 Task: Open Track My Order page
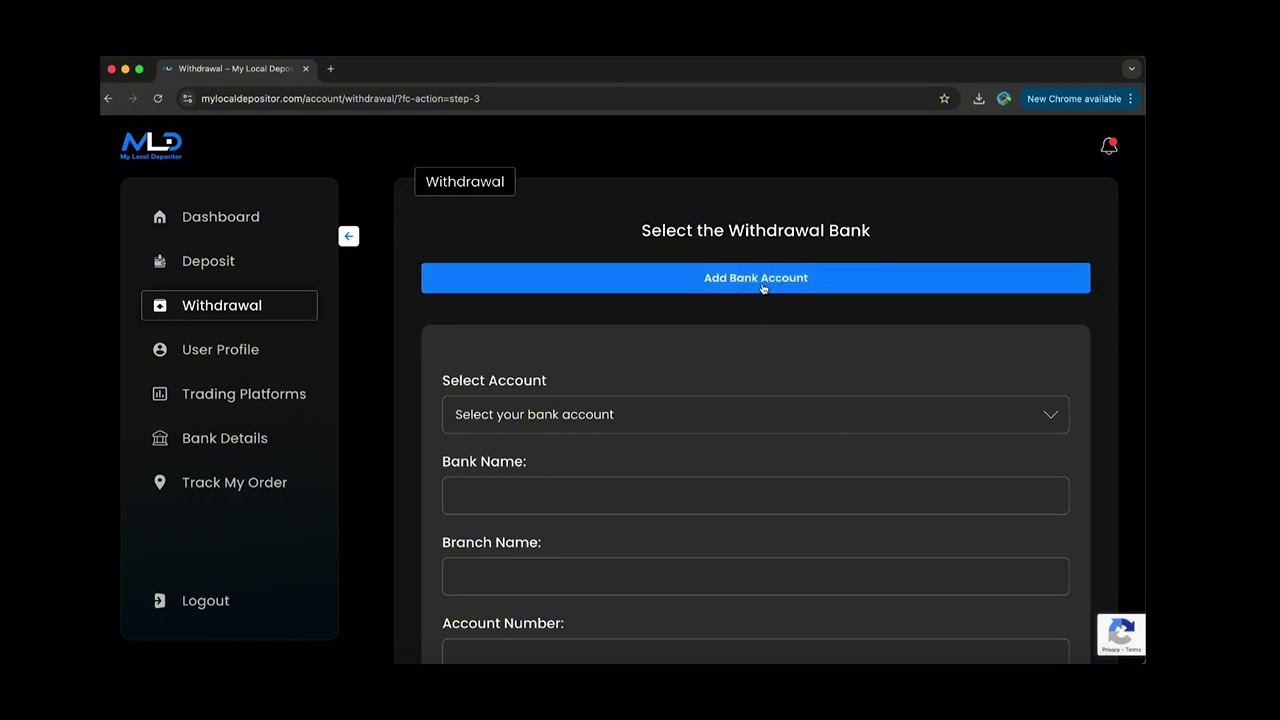click(x=234, y=482)
